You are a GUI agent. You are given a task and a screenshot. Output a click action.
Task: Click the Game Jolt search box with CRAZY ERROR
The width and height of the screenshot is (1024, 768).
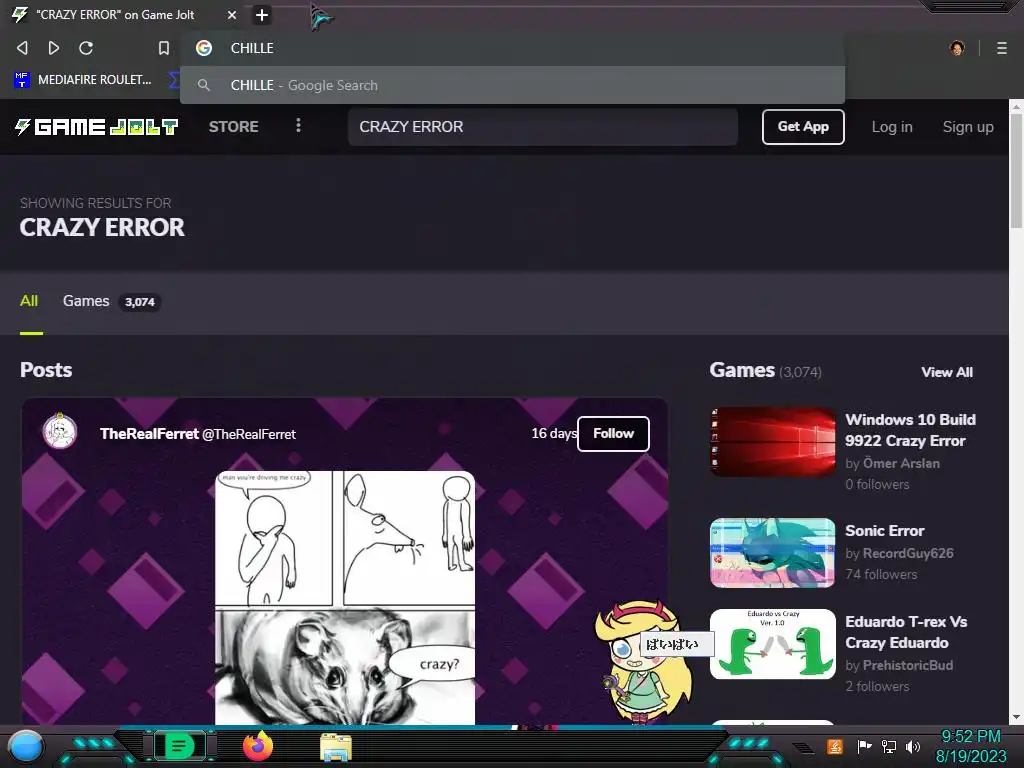point(543,127)
